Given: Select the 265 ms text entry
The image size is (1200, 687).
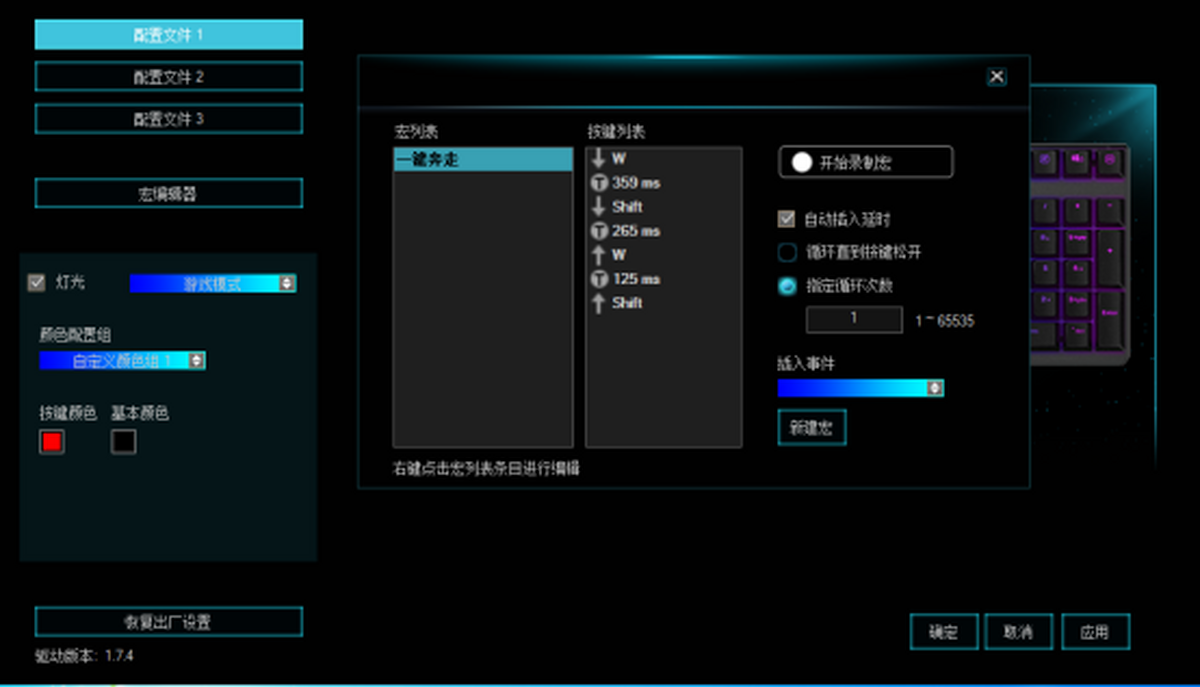Looking at the screenshot, I should click(636, 231).
